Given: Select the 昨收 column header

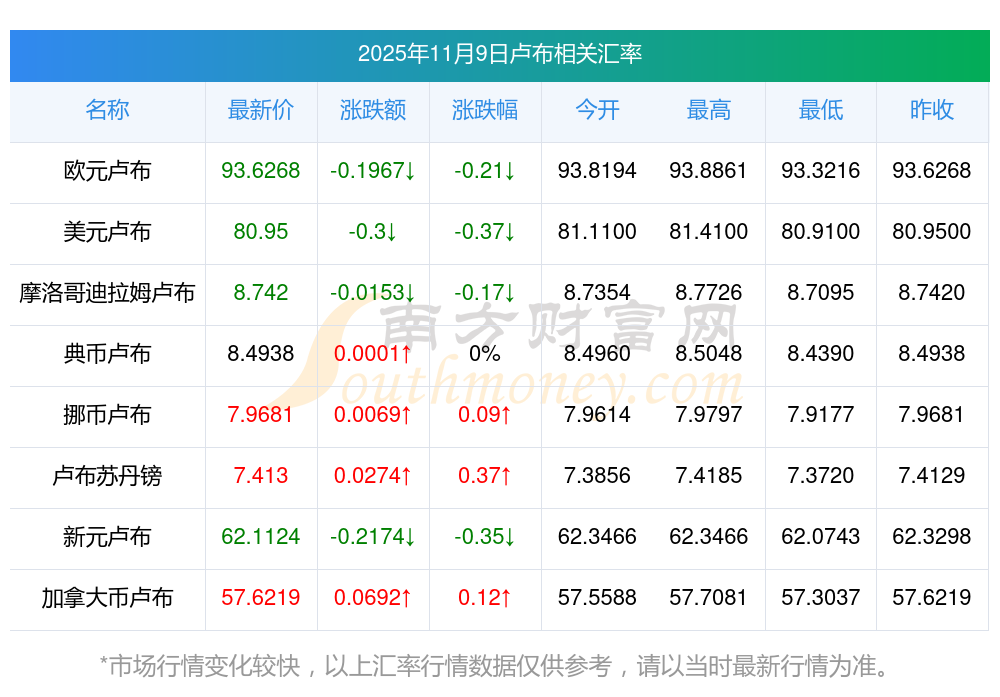Looking at the screenshot, I should [x=931, y=110].
